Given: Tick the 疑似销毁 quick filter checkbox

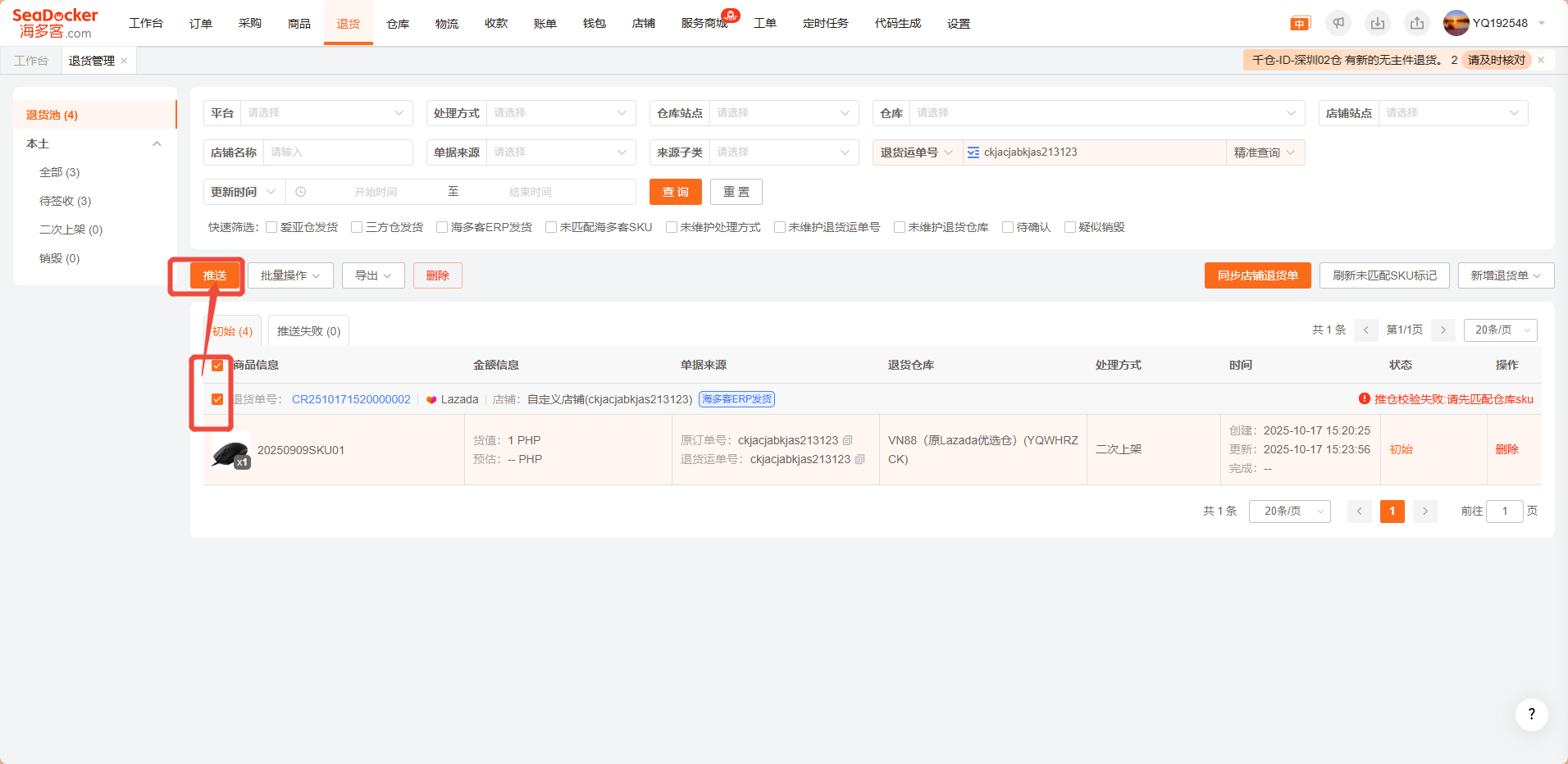Looking at the screenshot, I should click(x=1070, y=227).
